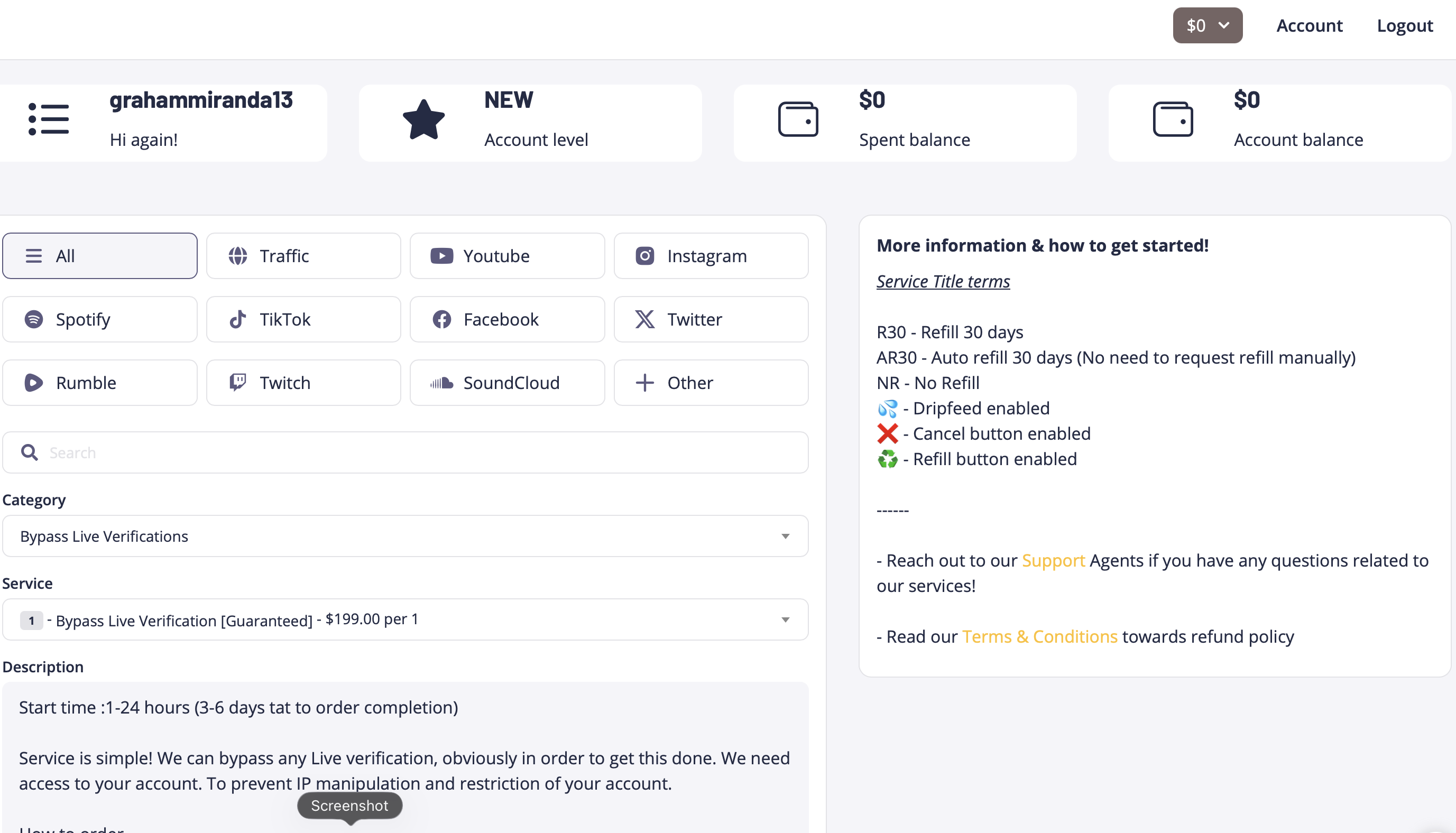Click the TikTok note icon

[x=238, y=319]
